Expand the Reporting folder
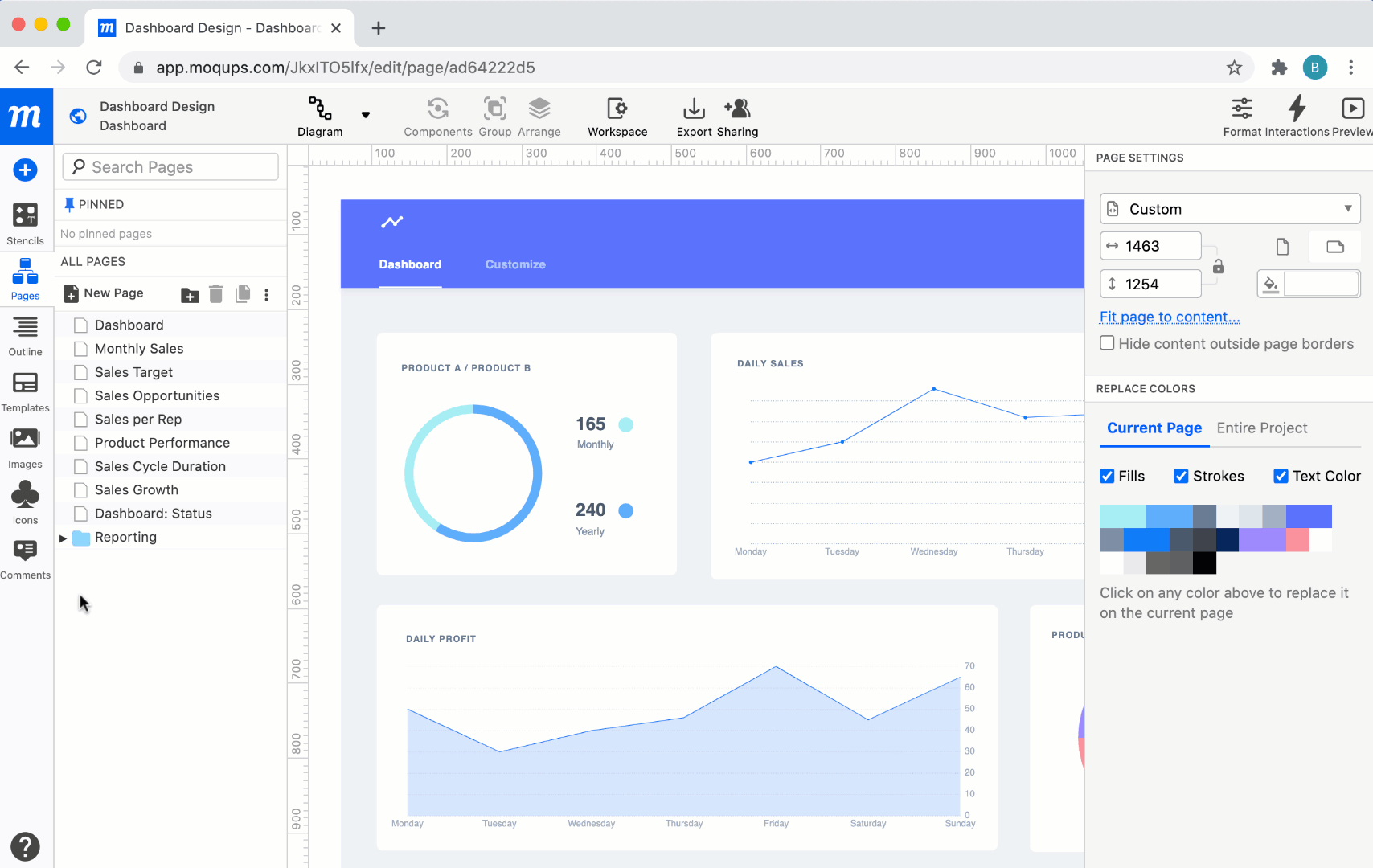This screenshot has height=868, width=1373. point(64,538)
